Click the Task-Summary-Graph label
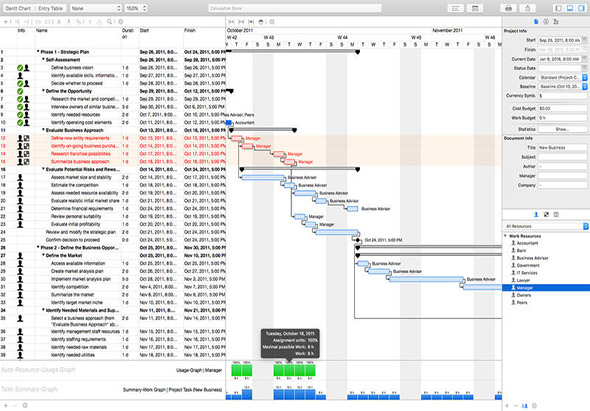This screenshot has height=411, width=590. tap(29, 389)
